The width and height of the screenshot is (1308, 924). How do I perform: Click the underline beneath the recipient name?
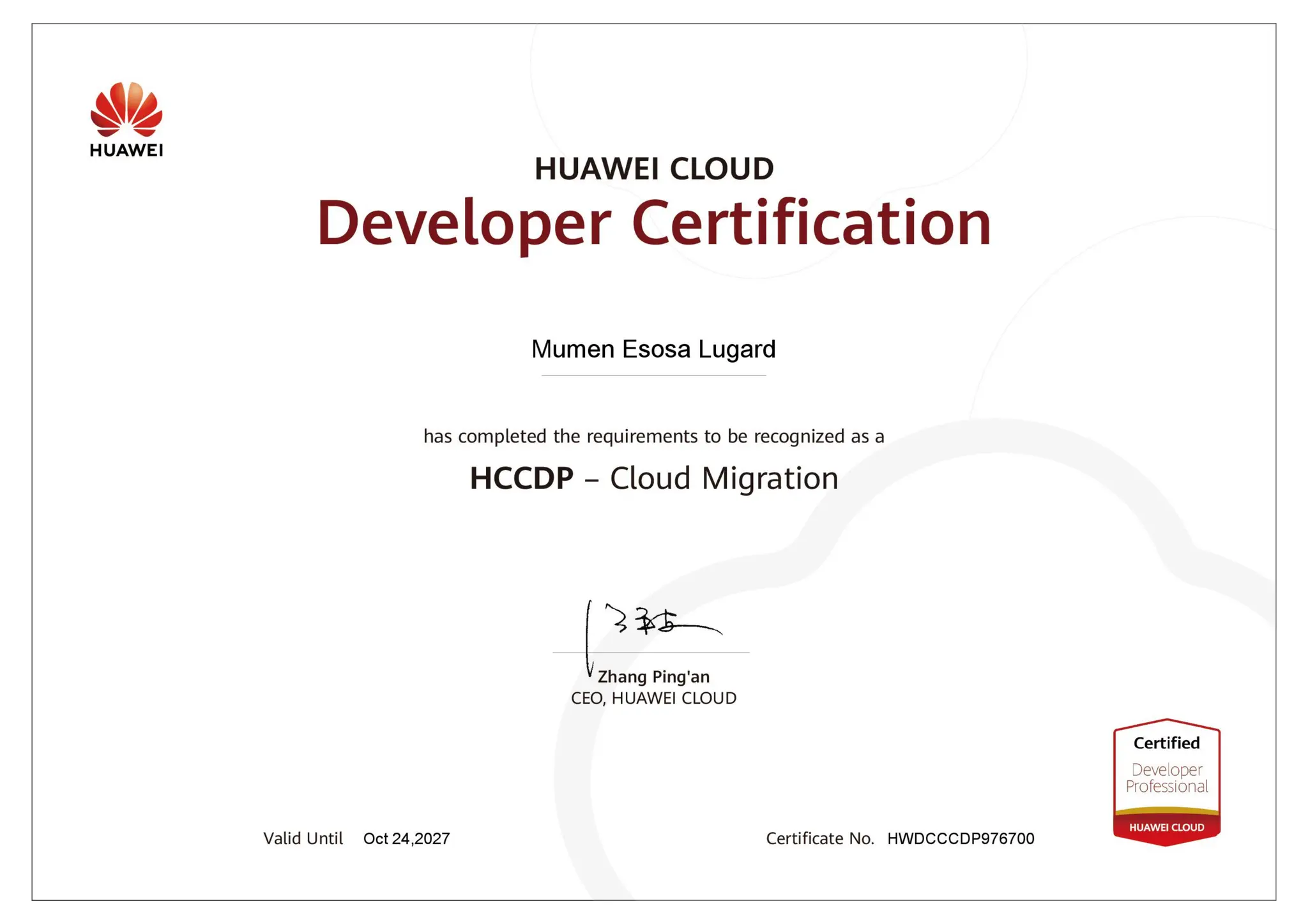click(653, 375)
